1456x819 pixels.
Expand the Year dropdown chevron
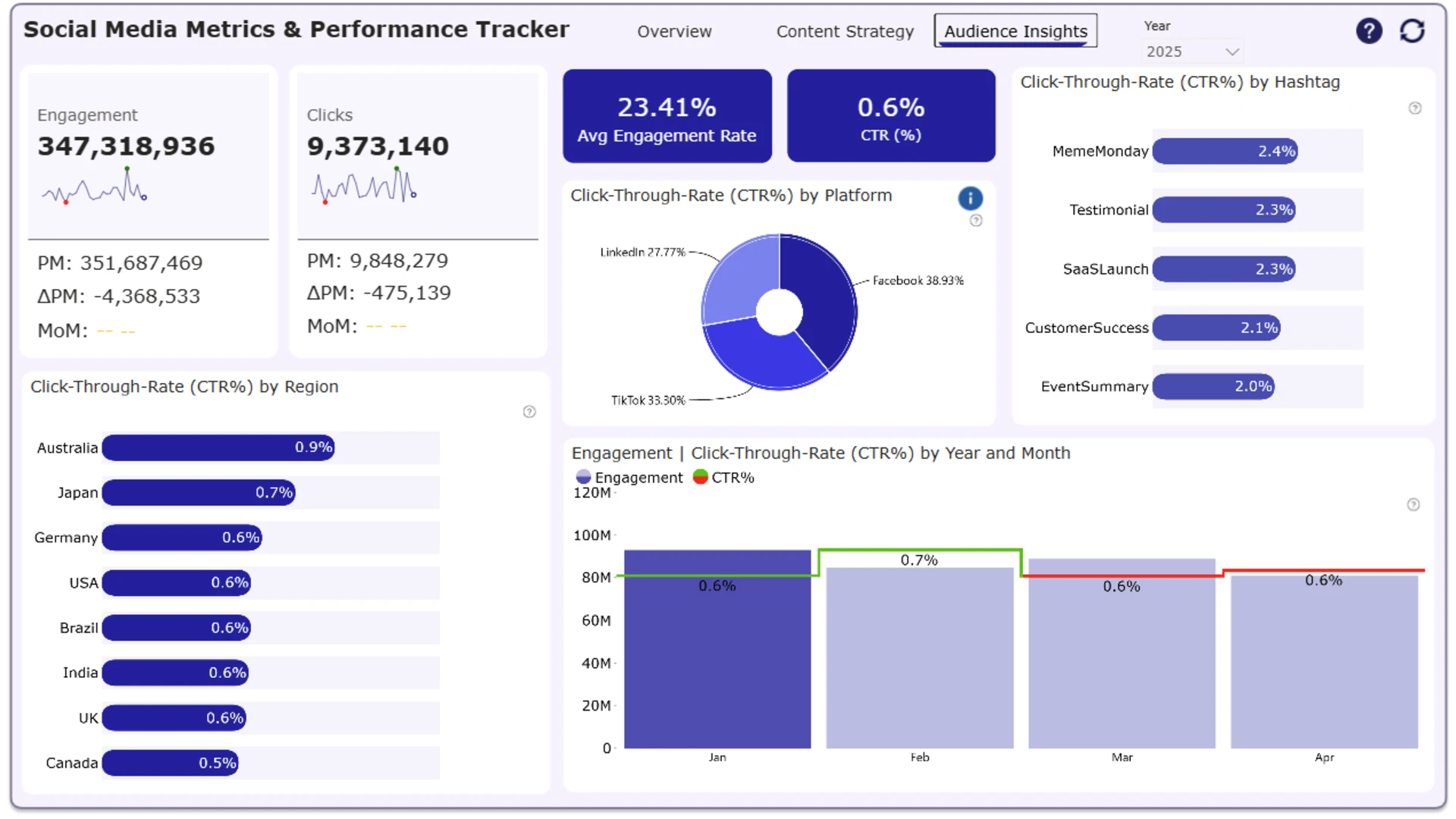tap(1232, 52)
